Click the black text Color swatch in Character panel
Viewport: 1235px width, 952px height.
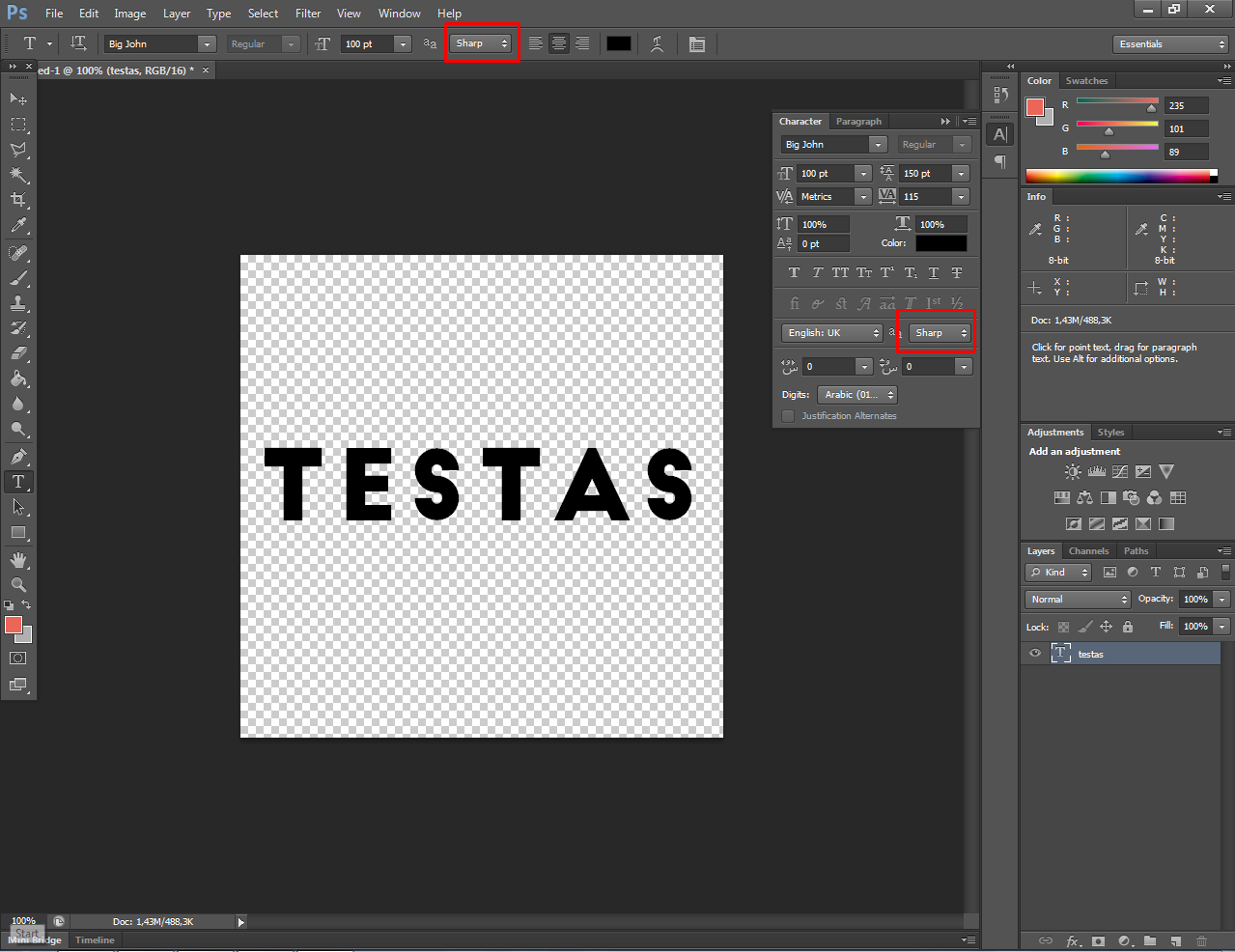940,243
